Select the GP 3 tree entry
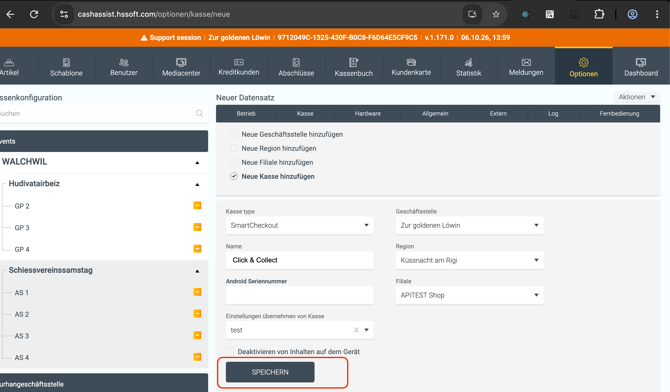Screen dimensions: 670x392 pyautogui.click(x=22, y=227)
